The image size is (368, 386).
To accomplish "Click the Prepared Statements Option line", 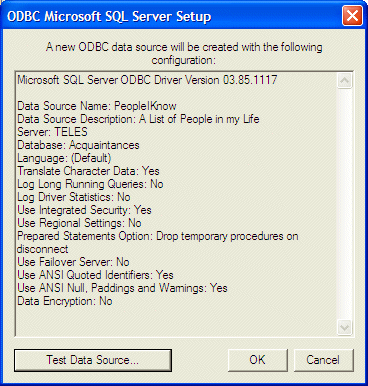I will (158, 242).
